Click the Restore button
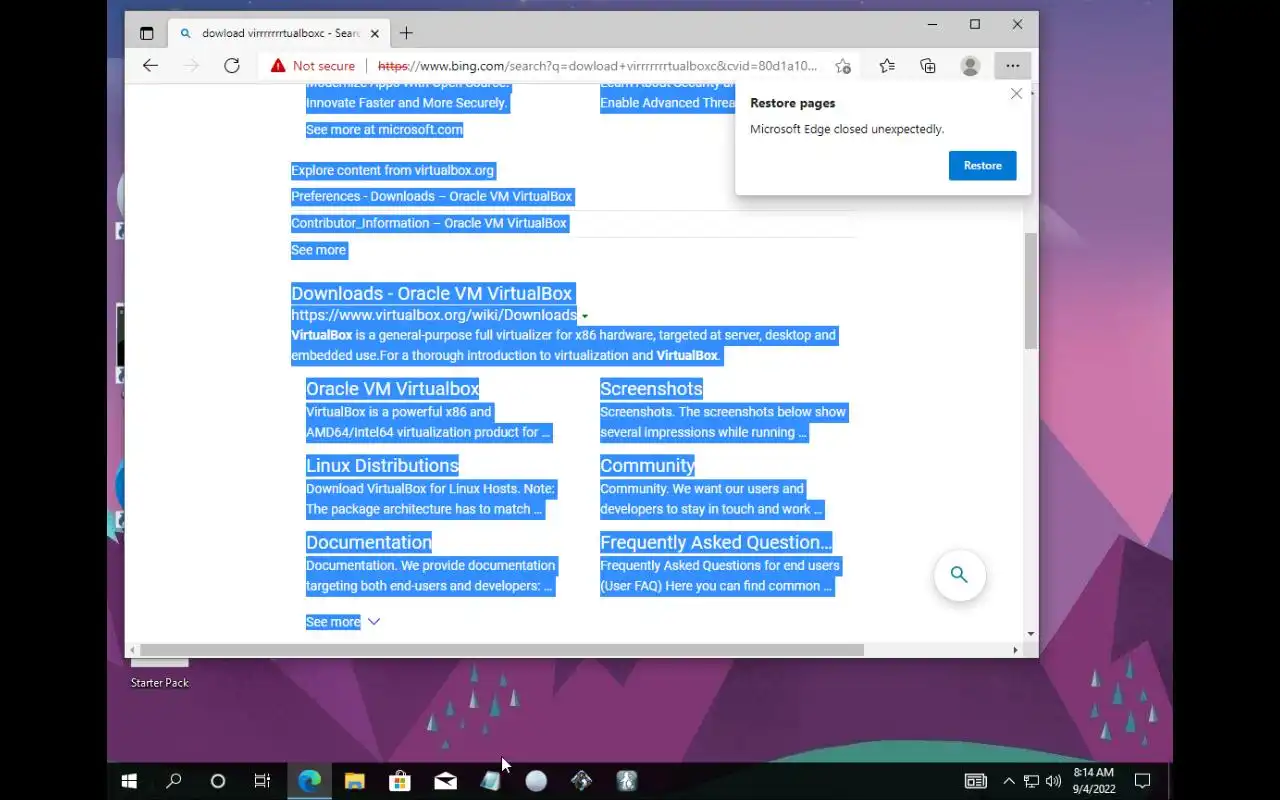 coord(982,166)
